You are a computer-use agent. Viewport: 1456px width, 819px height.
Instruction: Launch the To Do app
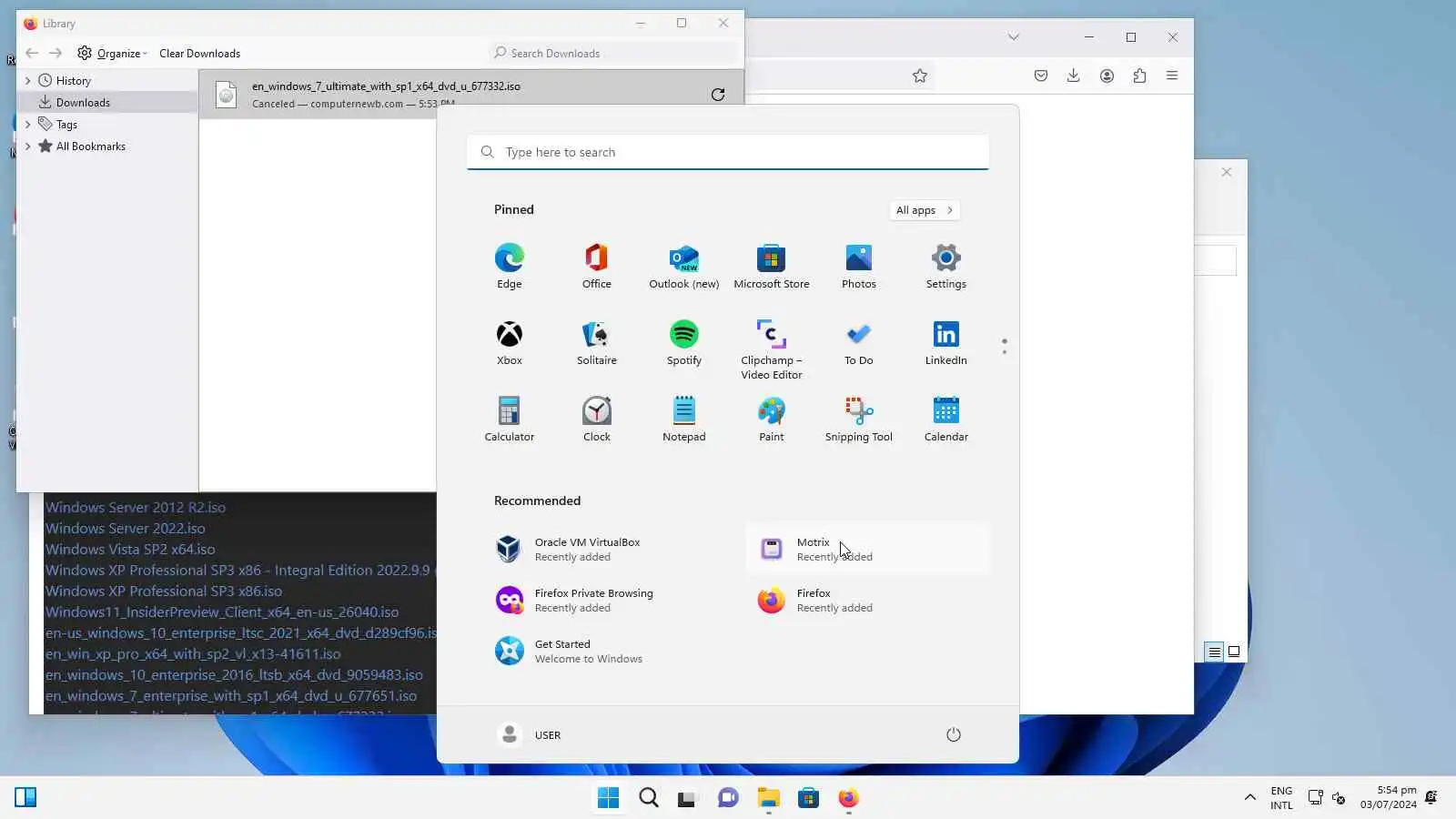click(859, 342)
